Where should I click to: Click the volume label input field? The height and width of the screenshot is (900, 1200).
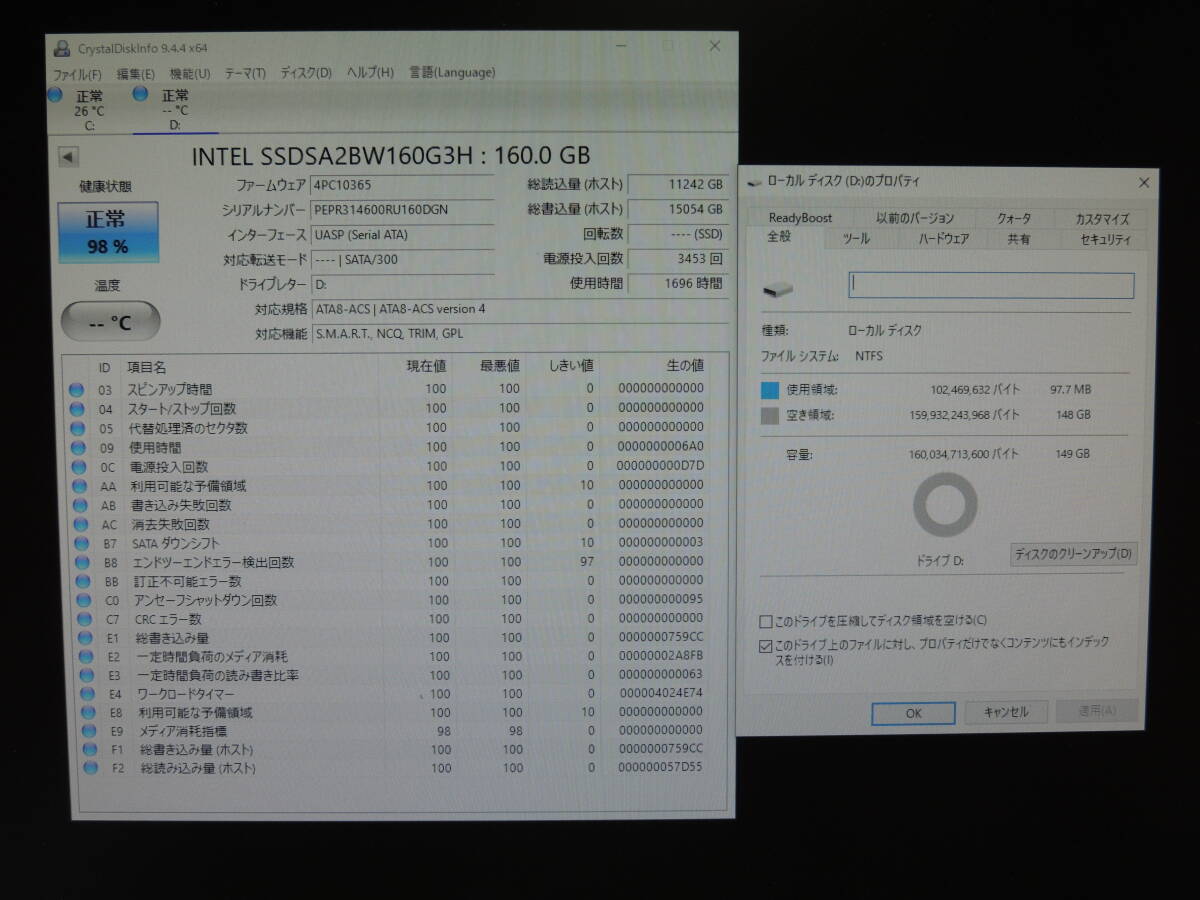pyautogui.click(x=991, y=285)
